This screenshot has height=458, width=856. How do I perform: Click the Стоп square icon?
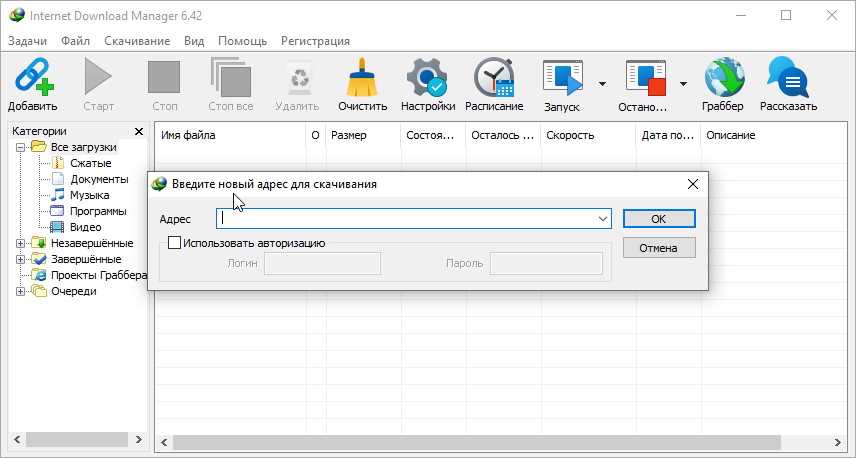(x=164, y=78)
